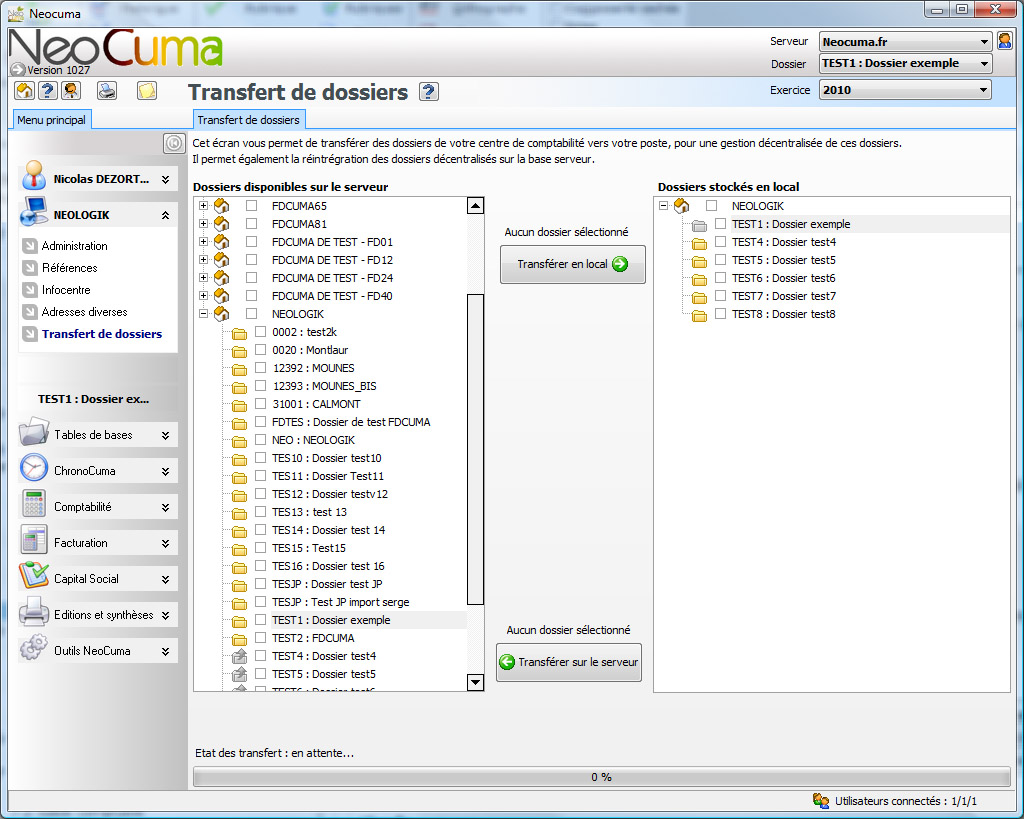The height and width of the screenshot is (819, 1024).
Task: Click the NEOLOGIK computer icon in sidebar
Action: point(33,212)
